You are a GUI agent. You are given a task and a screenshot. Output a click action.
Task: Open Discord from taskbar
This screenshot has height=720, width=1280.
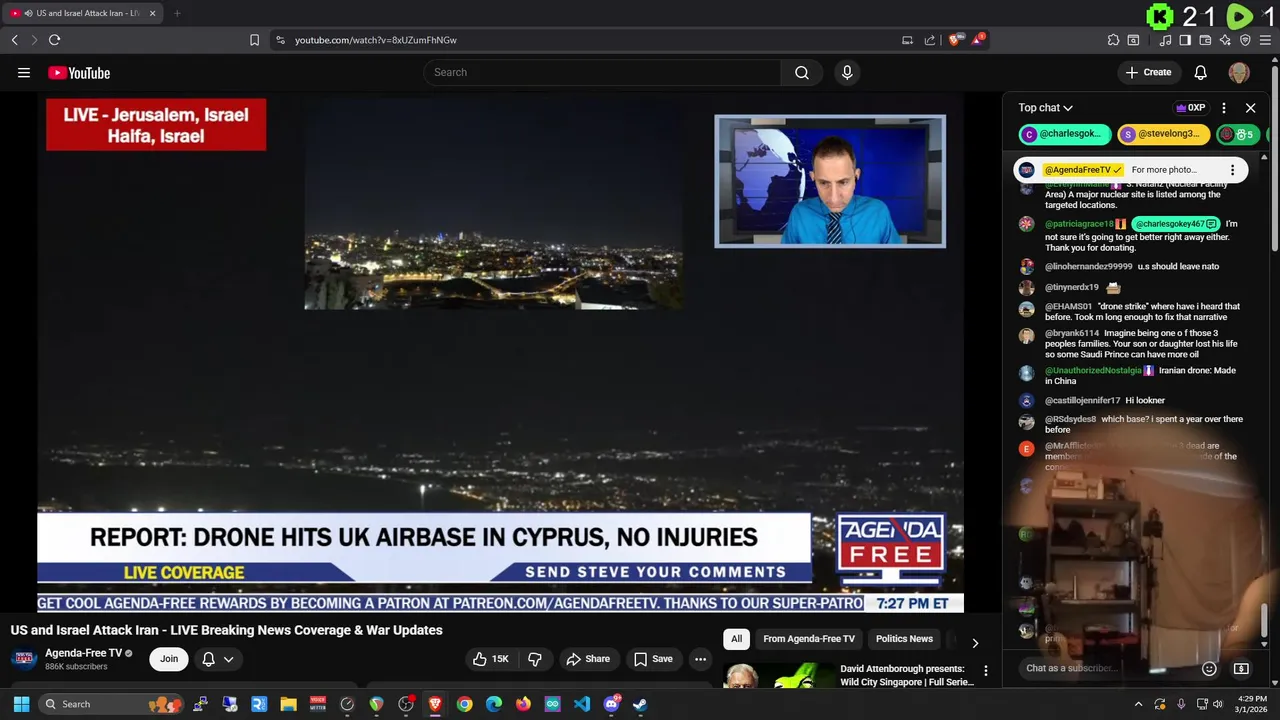coord(611,704)
